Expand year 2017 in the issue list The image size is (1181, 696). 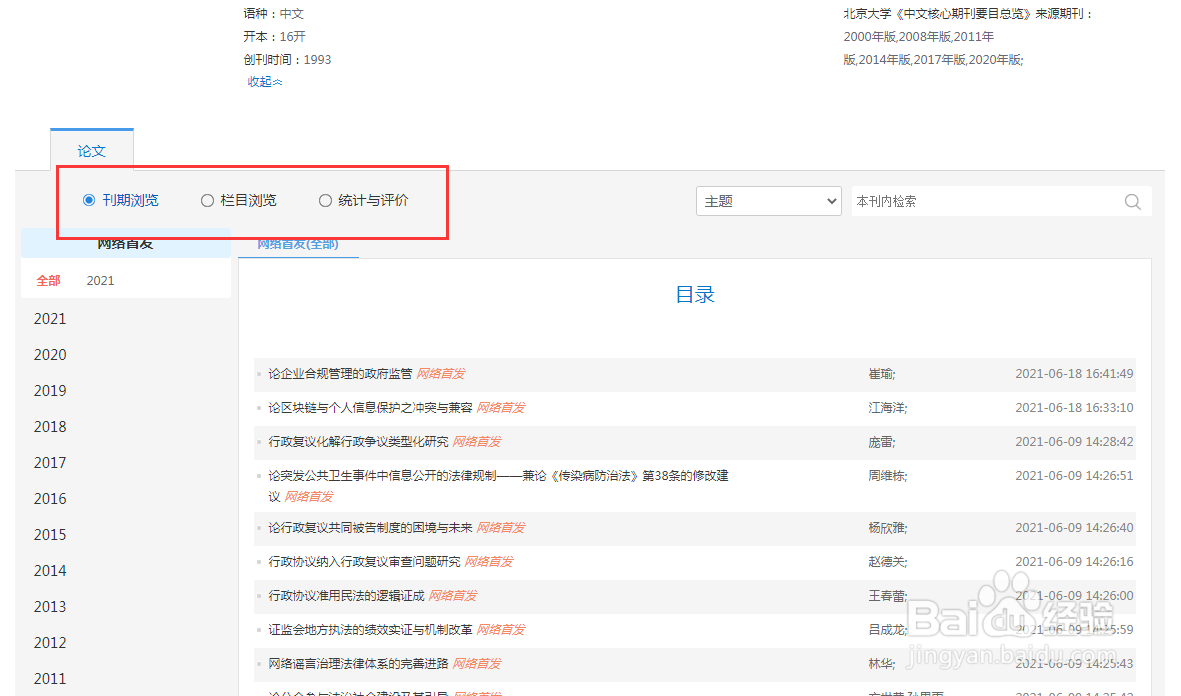[50, 463]
